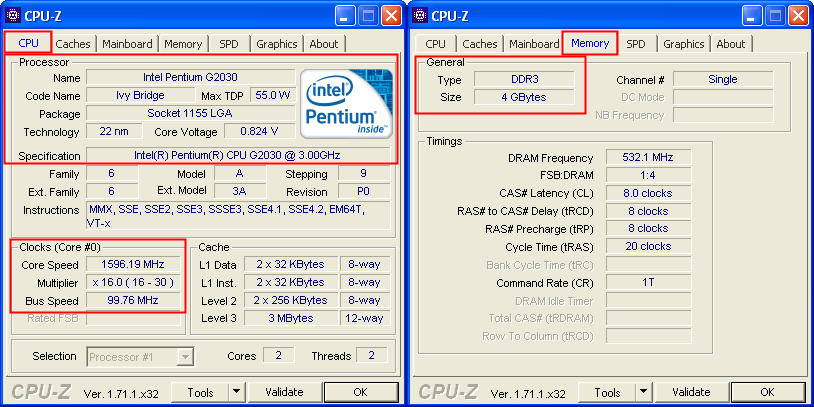Click Channel # value Single
This screenshot has height=407, width=814.
pyautogui.click(x=723, y=79)
